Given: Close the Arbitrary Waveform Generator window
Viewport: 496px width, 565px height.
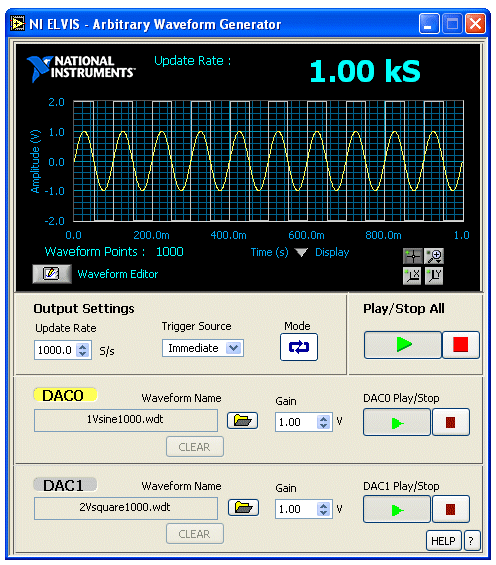Looking at the screenshot, I should [475, 24].
